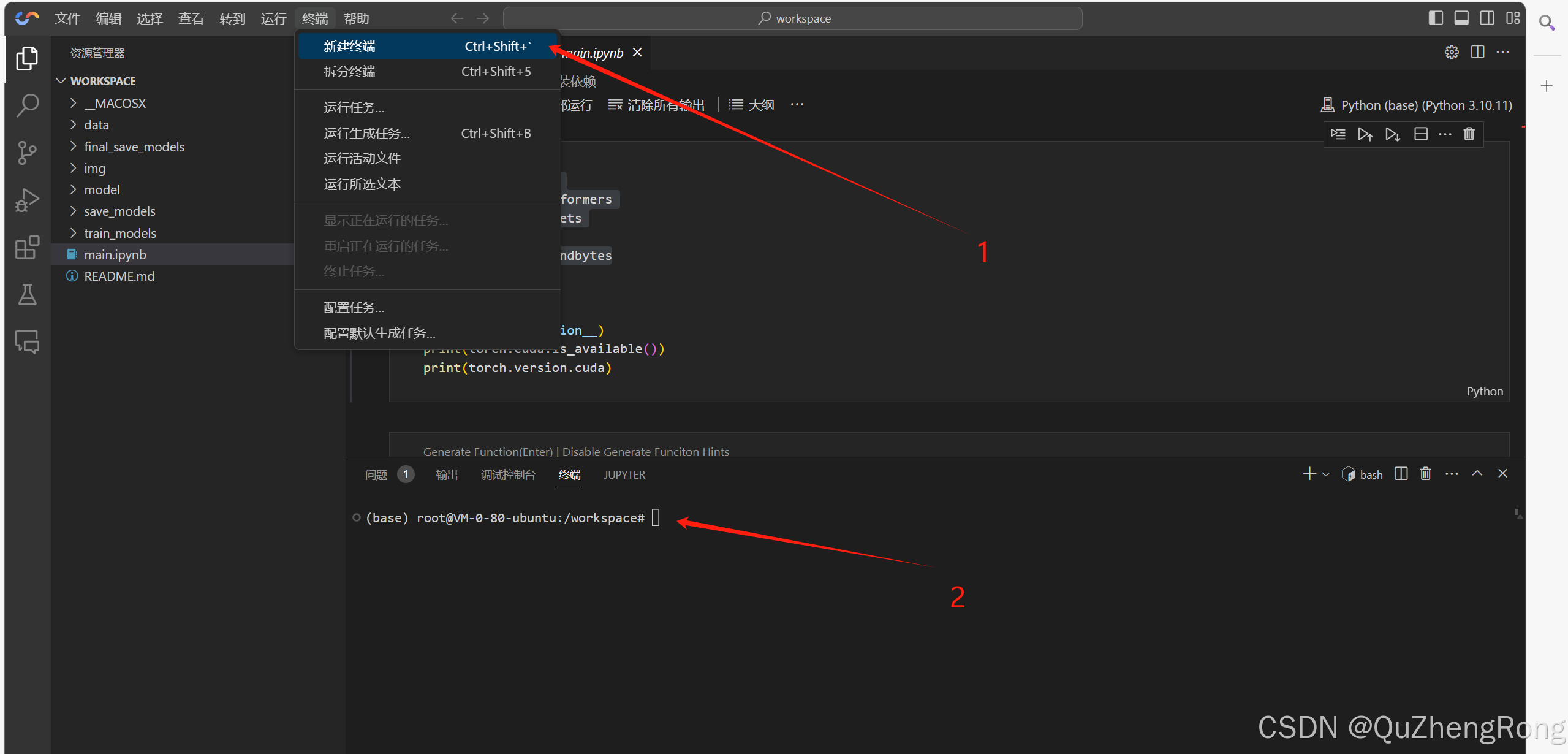Delete the notebook cell with trash icon
1568x754 pixels.
point(1469,134)
